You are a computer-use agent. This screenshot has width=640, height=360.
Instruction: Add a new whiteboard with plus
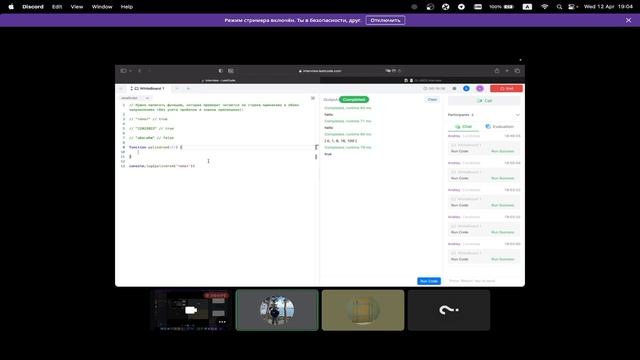coord(188,89)
